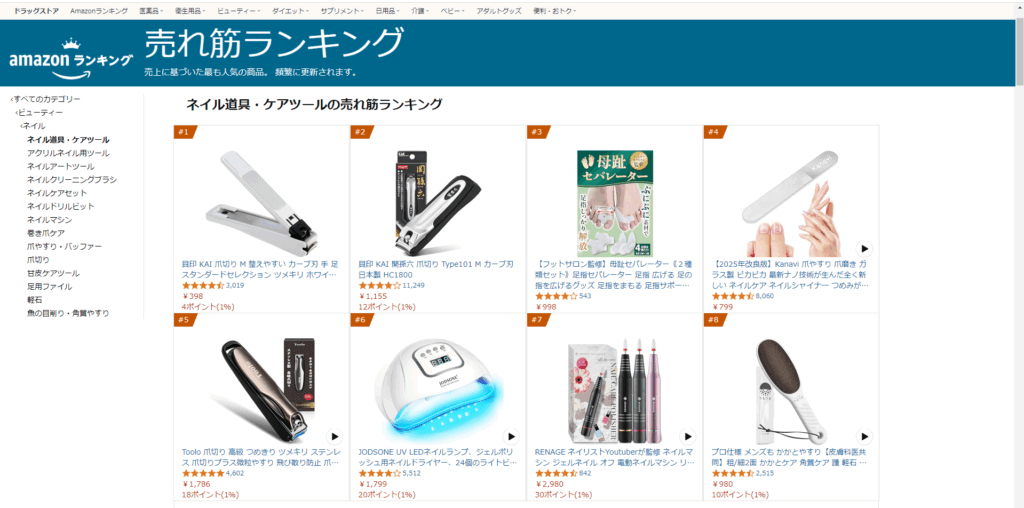
Task: Open the Amazonランキング menu item
Action: click(x=99, y=11)
